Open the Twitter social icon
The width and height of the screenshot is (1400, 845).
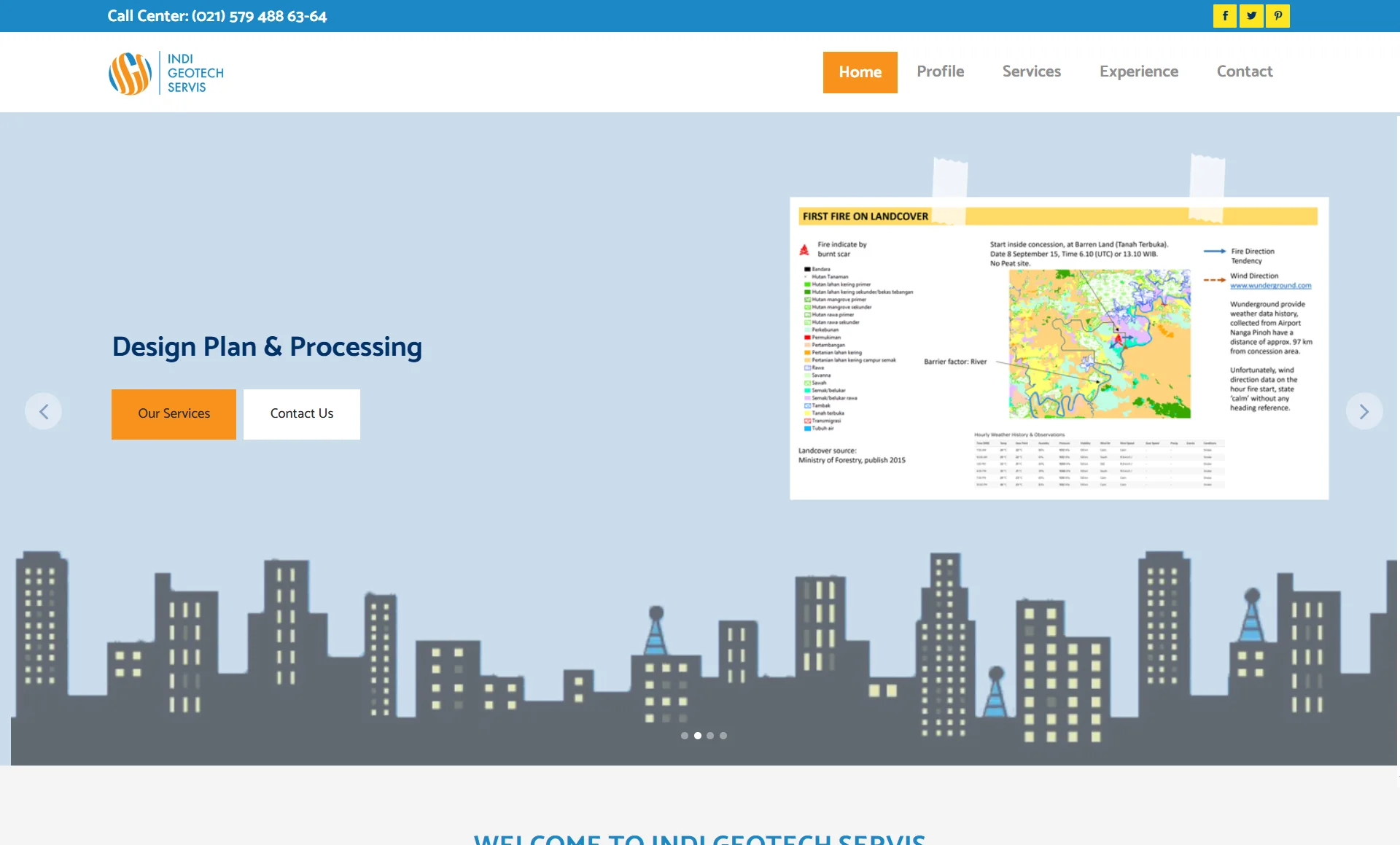[1251, 16]
